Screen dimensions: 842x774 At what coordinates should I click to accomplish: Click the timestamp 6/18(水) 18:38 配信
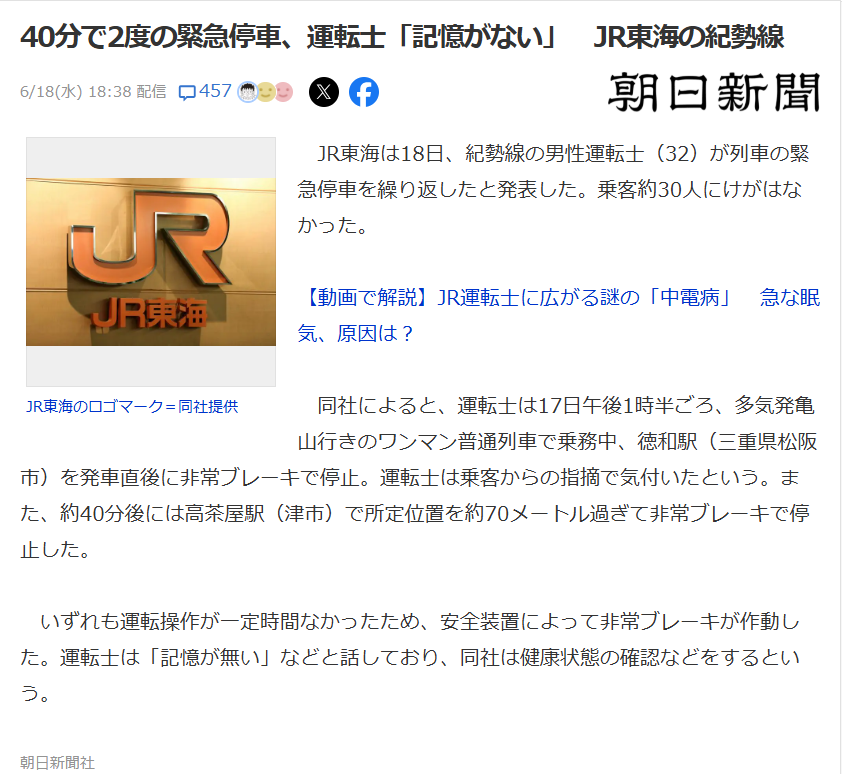point(93,92)
